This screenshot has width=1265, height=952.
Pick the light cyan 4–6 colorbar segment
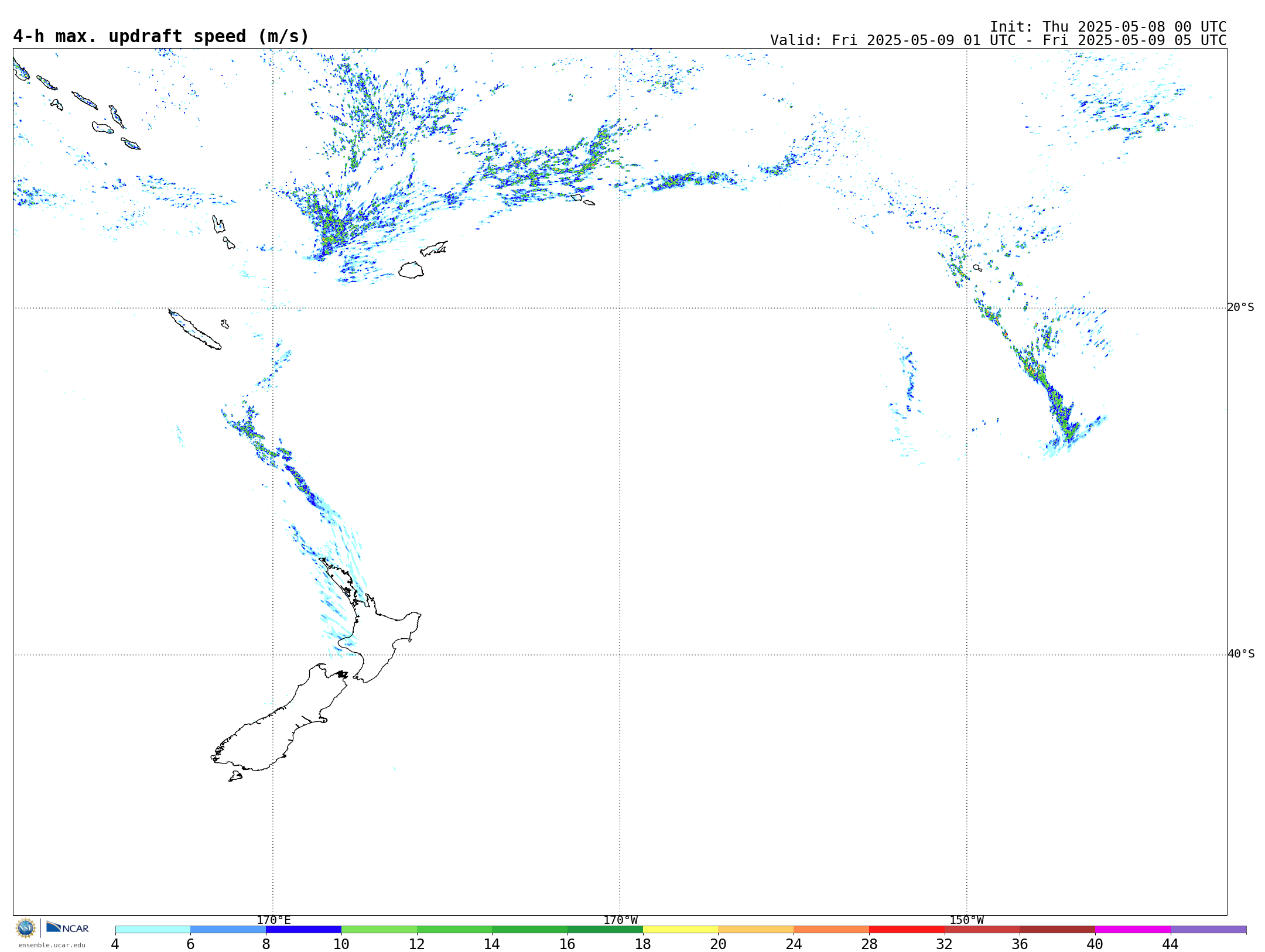pyautogui.click(x=153, y=930)
